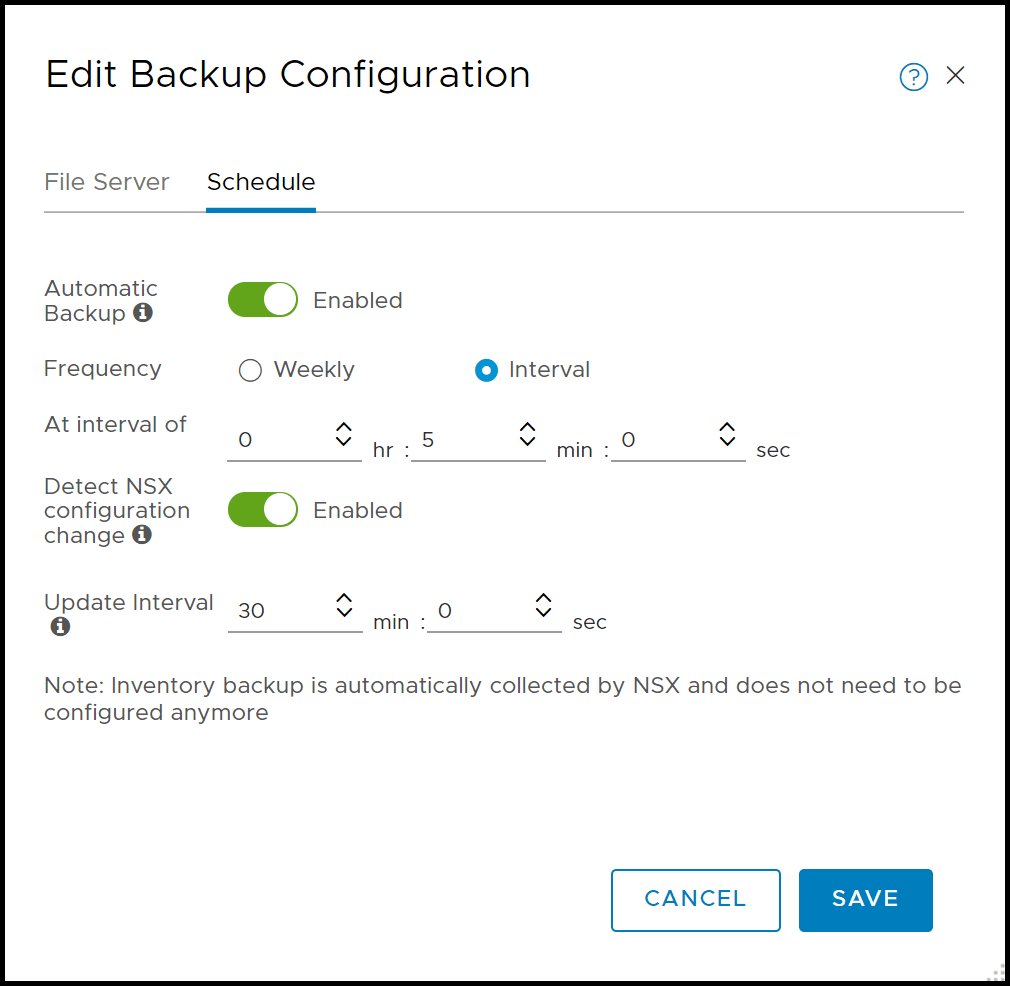The image size is (1010, 986).
Task: Click the Automatic Backup info icon
Action: (143, 313)
